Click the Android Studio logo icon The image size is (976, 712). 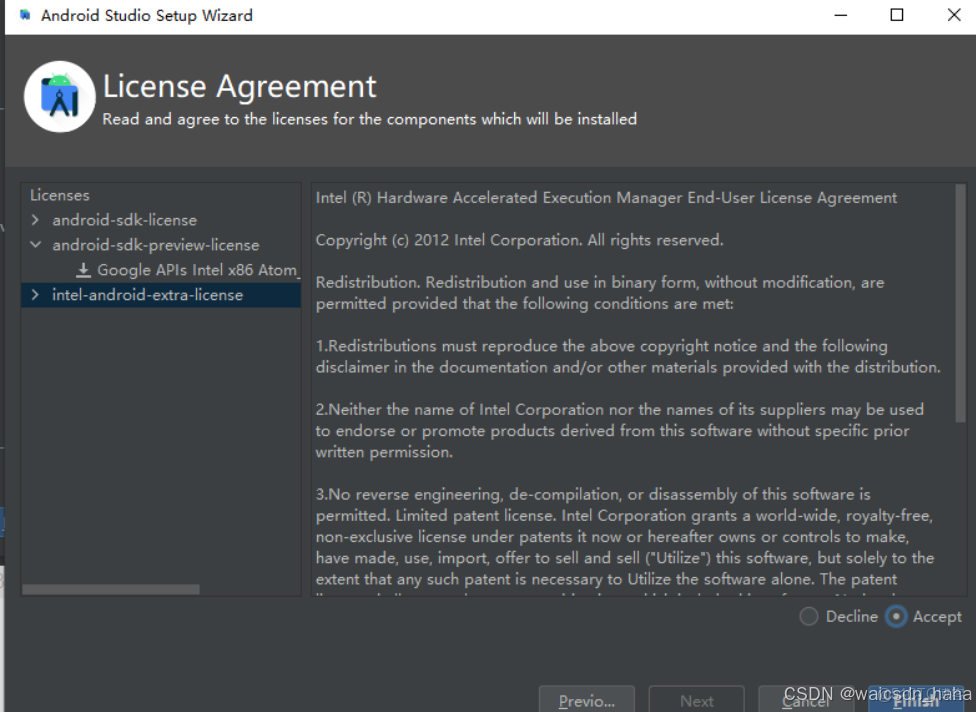point(59,97)
